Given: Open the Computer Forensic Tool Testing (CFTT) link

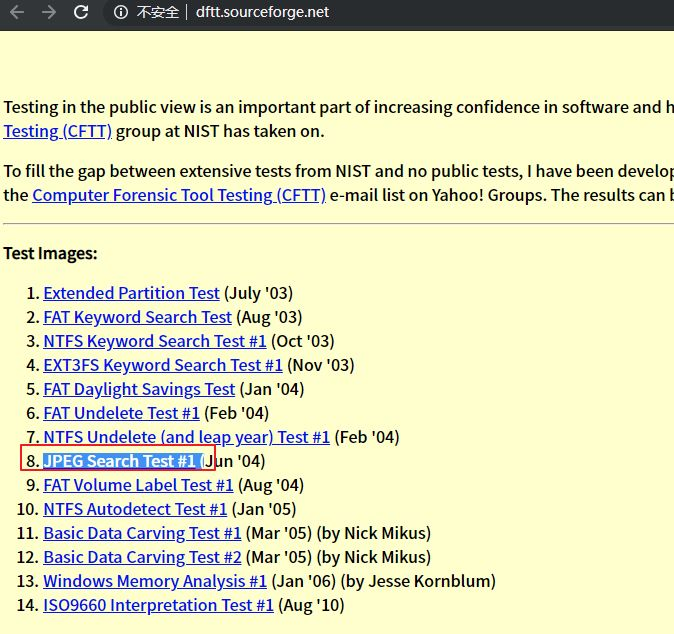Looking at the screenshot, I should (x=179, y=195).
